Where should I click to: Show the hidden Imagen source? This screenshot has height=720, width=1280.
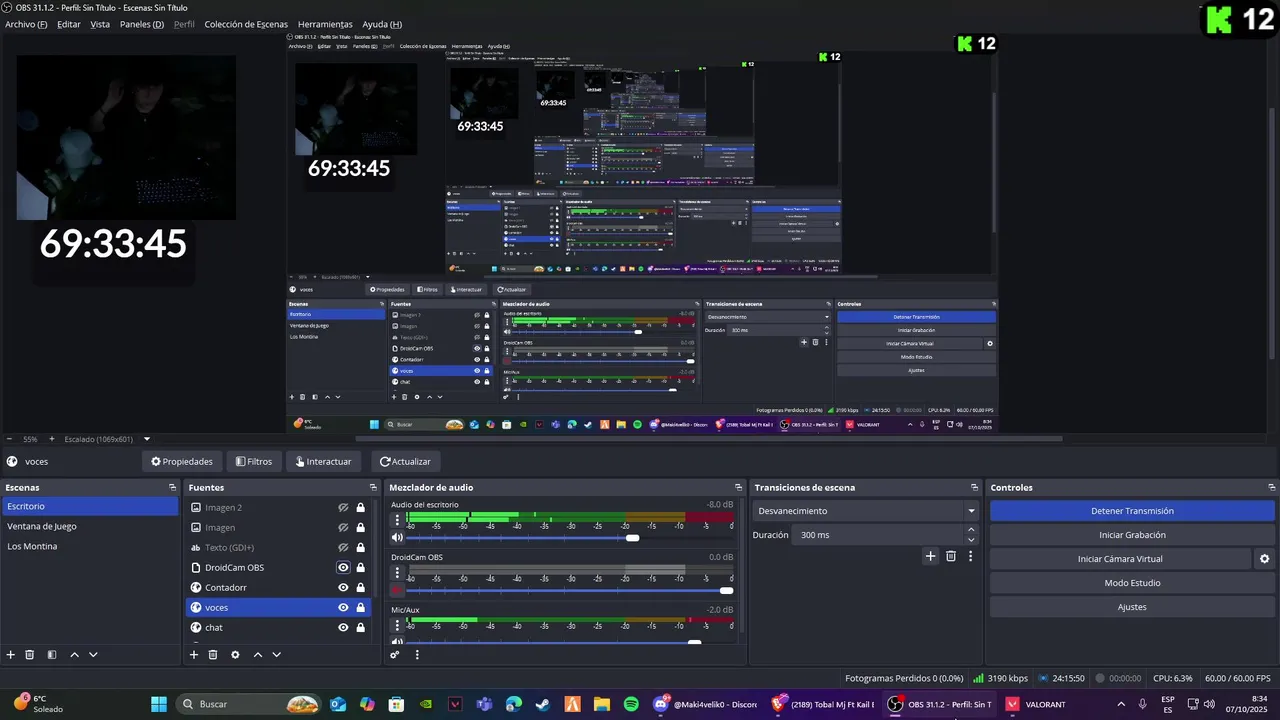(x=343, y=528)
